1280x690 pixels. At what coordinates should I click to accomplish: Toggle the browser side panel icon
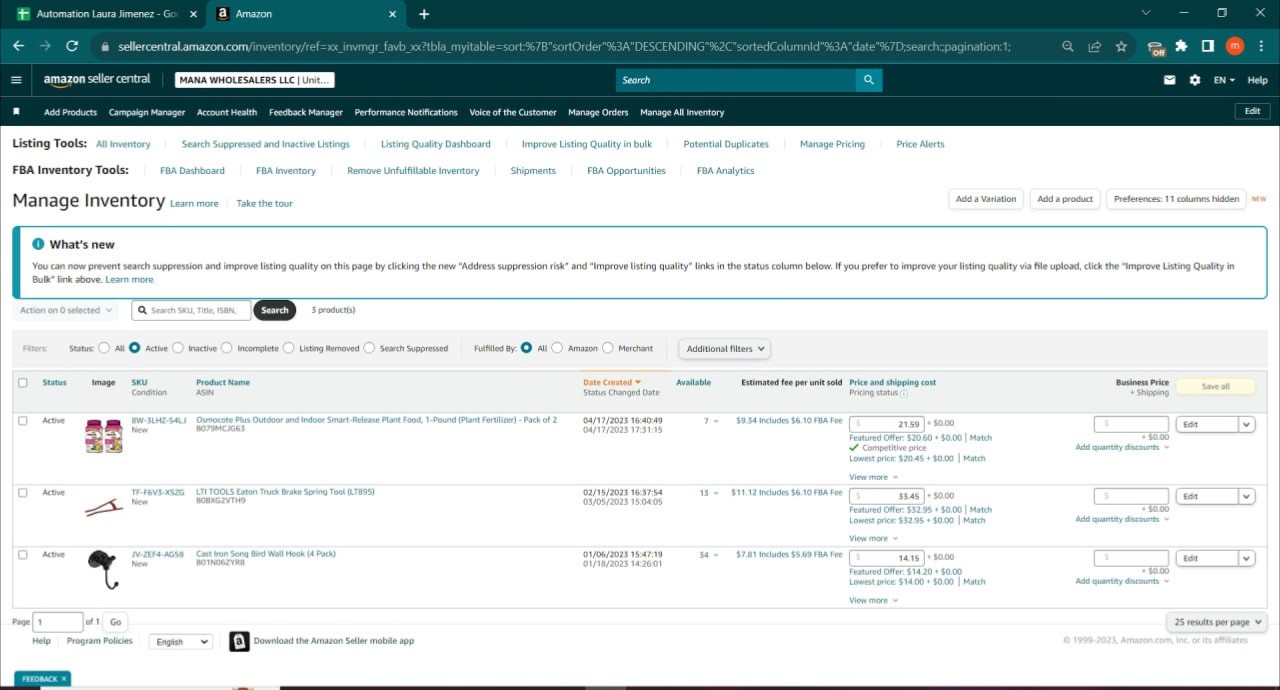pyautogui.click(x=1208, y=46)
